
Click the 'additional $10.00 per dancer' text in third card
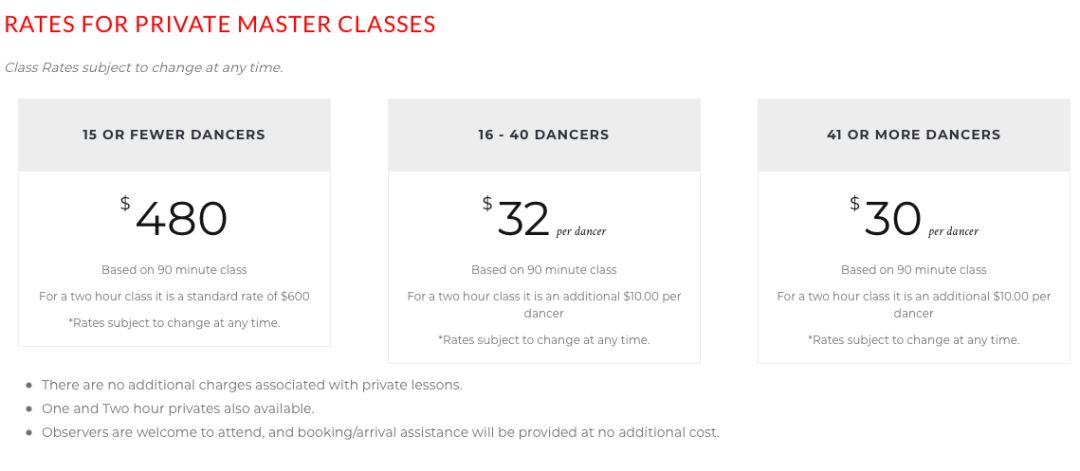(913, 304)
